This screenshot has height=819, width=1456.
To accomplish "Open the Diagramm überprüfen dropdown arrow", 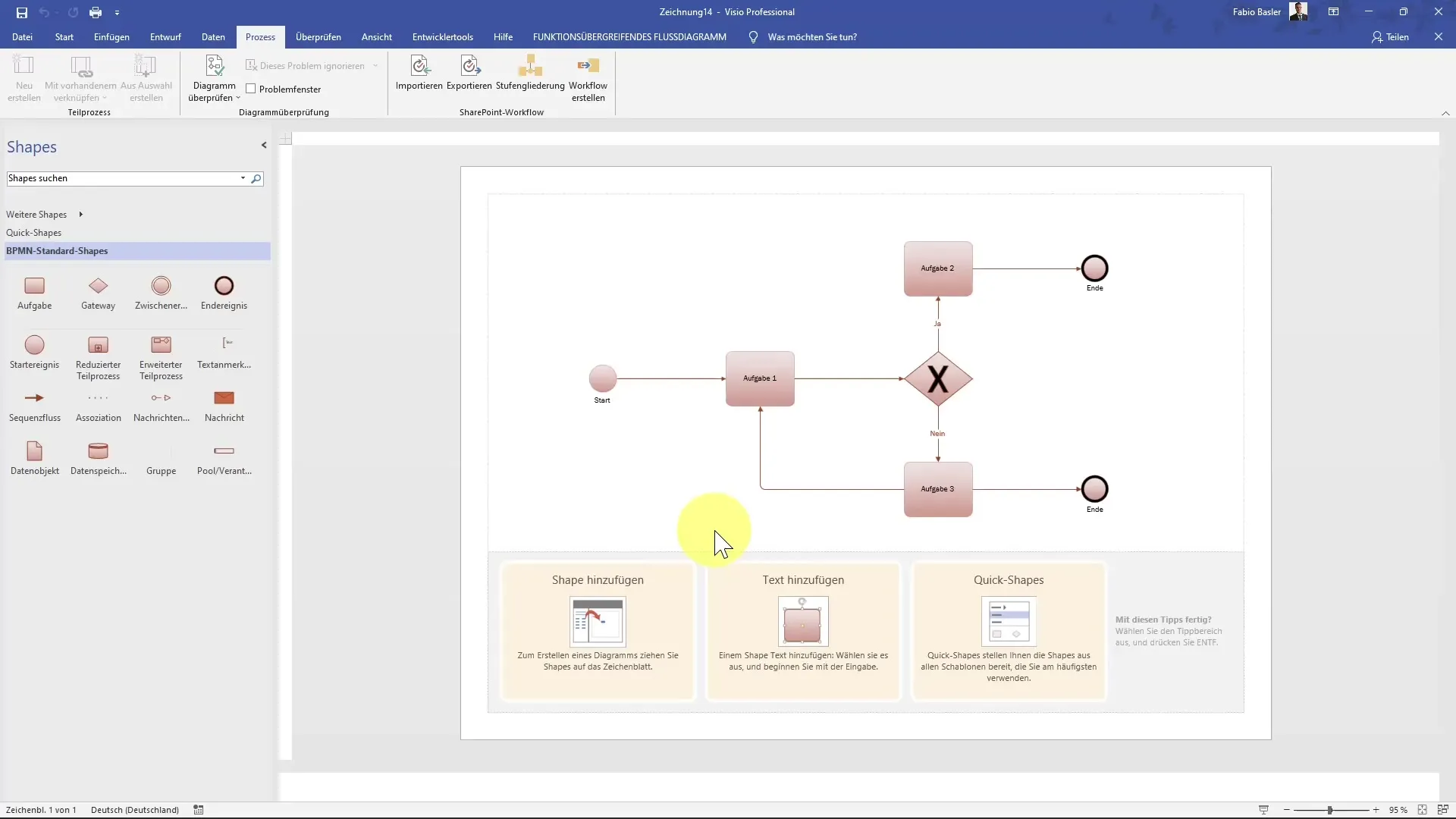I will (x=238, y=98).
